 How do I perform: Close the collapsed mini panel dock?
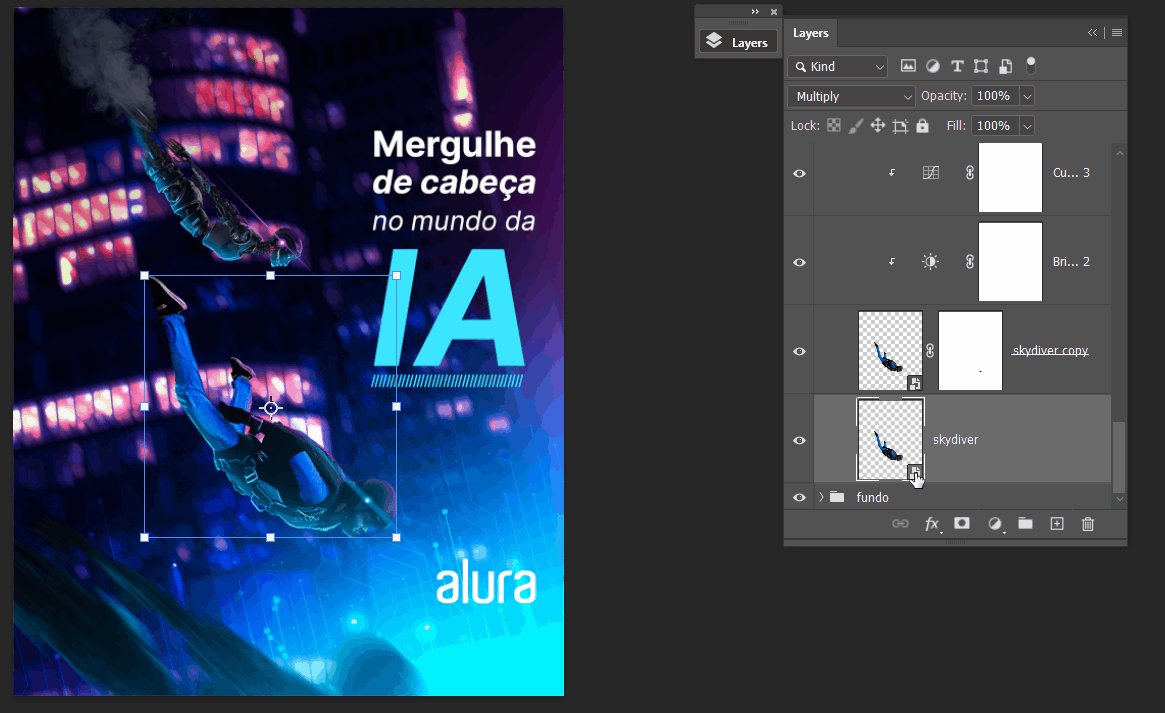[773, 12]
